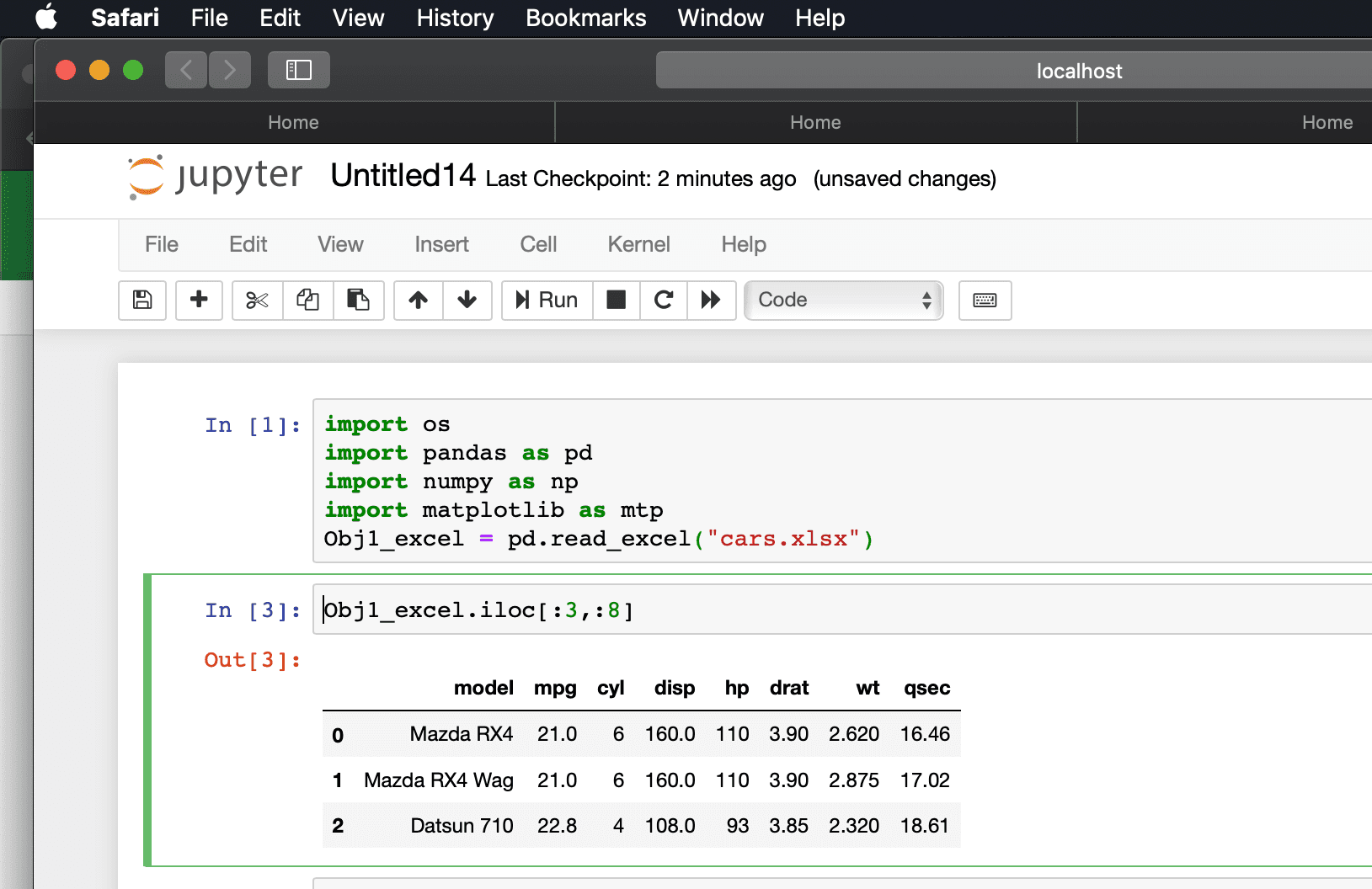Open Jupyter View menu
The image size is (1372, 889).
pyautogui.click(x=340, y=244)
